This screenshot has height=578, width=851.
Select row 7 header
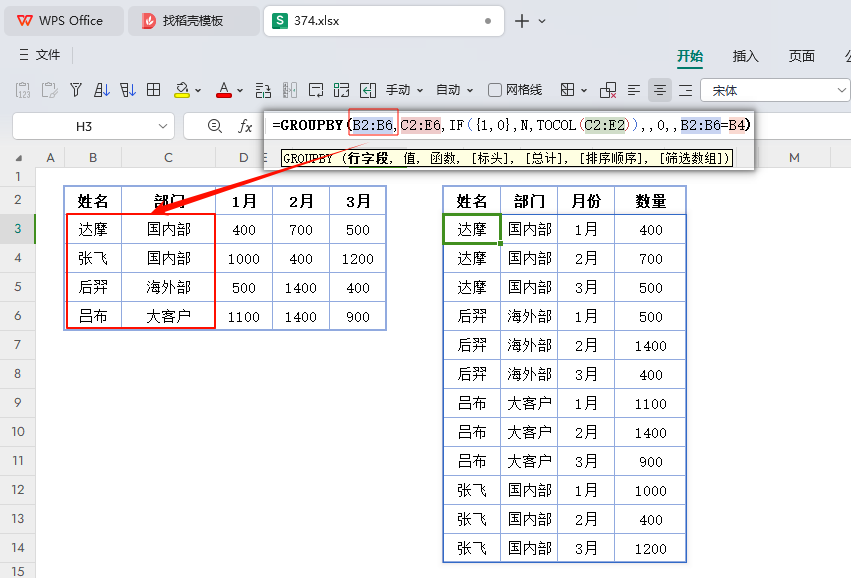click(x=18, y=345)
